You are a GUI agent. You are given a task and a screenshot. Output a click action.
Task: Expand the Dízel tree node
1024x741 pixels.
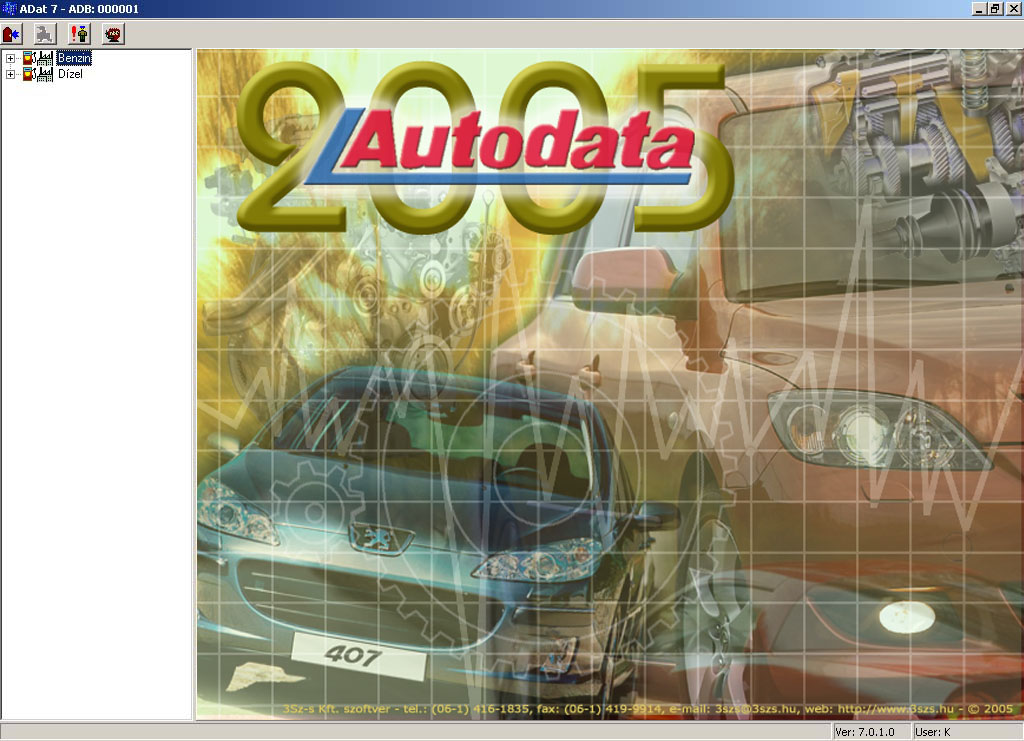coord(10,74)
